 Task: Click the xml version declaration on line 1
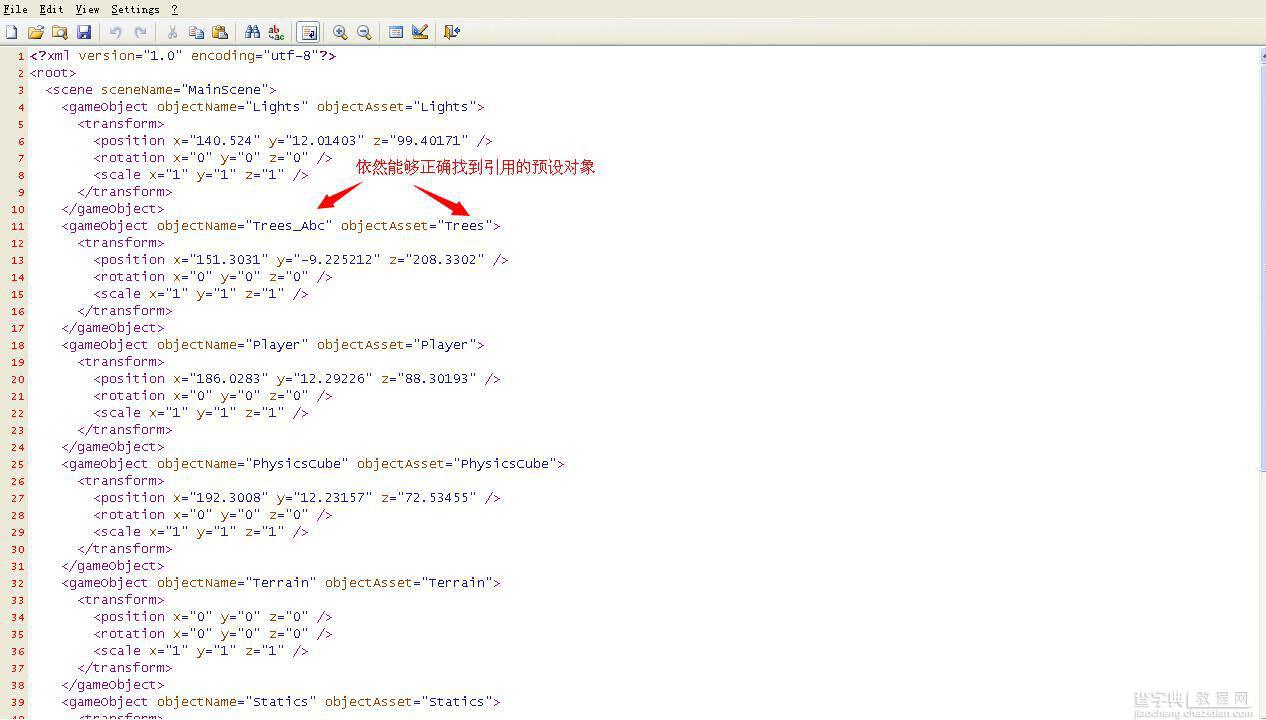[x=183, y=56]
